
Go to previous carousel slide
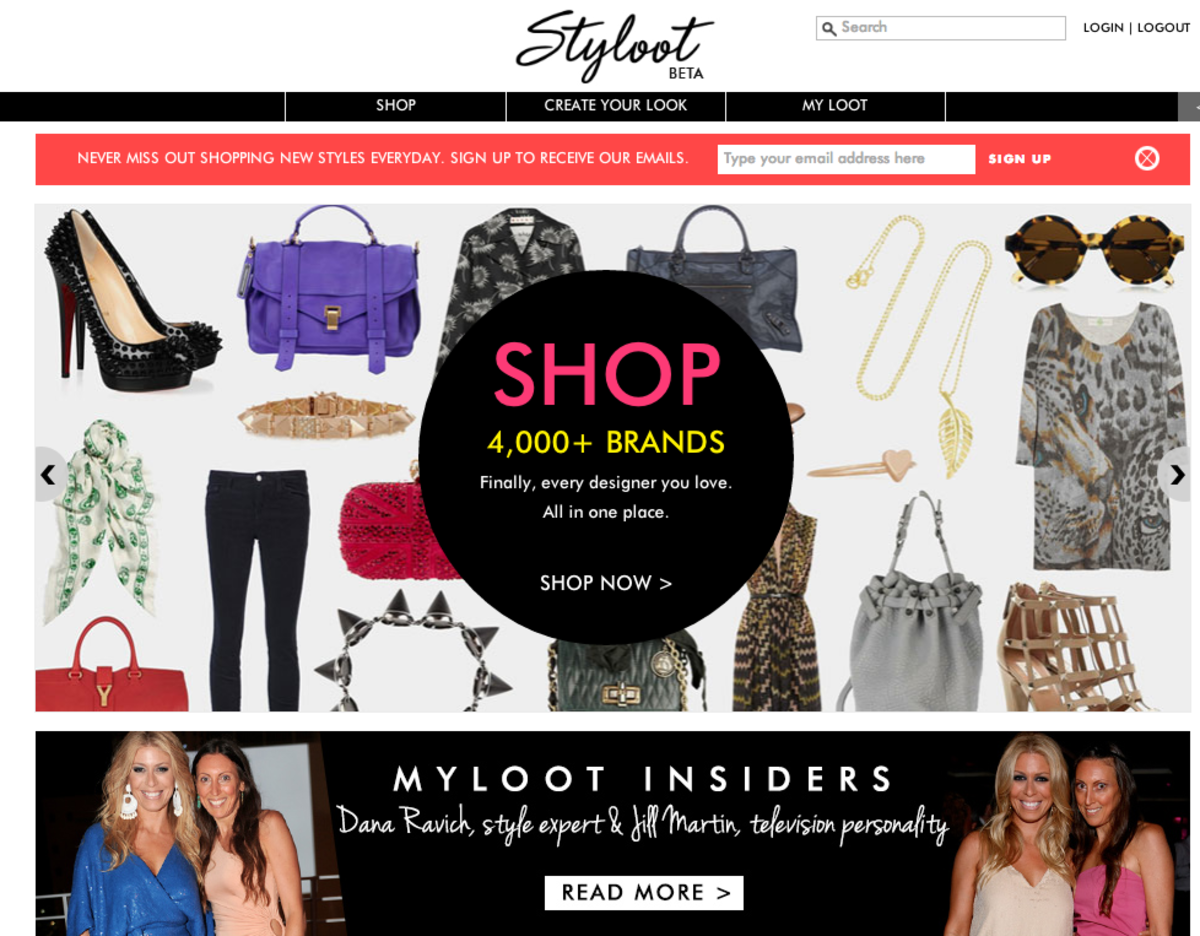click(49, 474)
